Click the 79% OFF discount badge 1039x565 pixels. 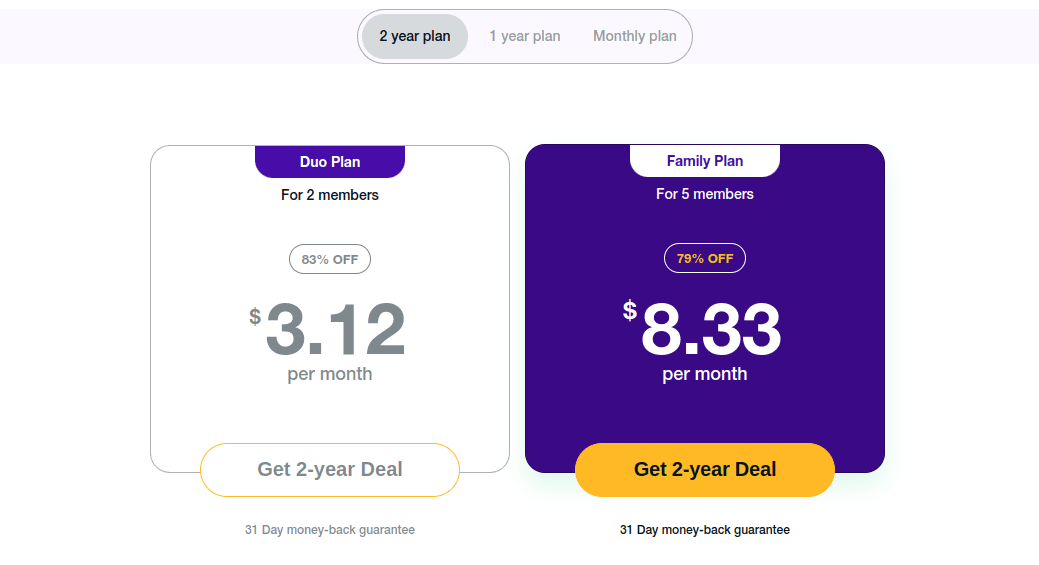point(705,259)
